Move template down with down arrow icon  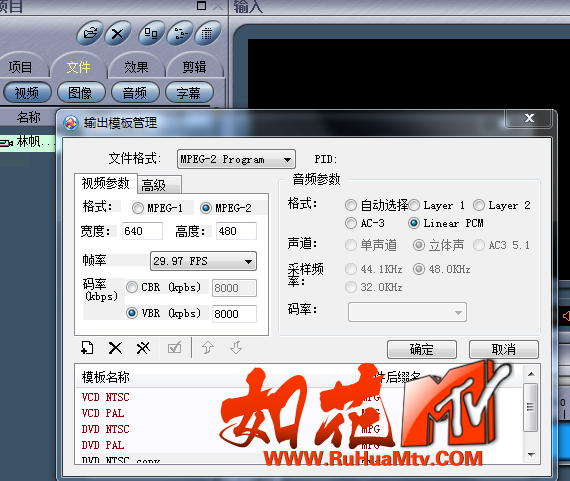tap(236, 348)
